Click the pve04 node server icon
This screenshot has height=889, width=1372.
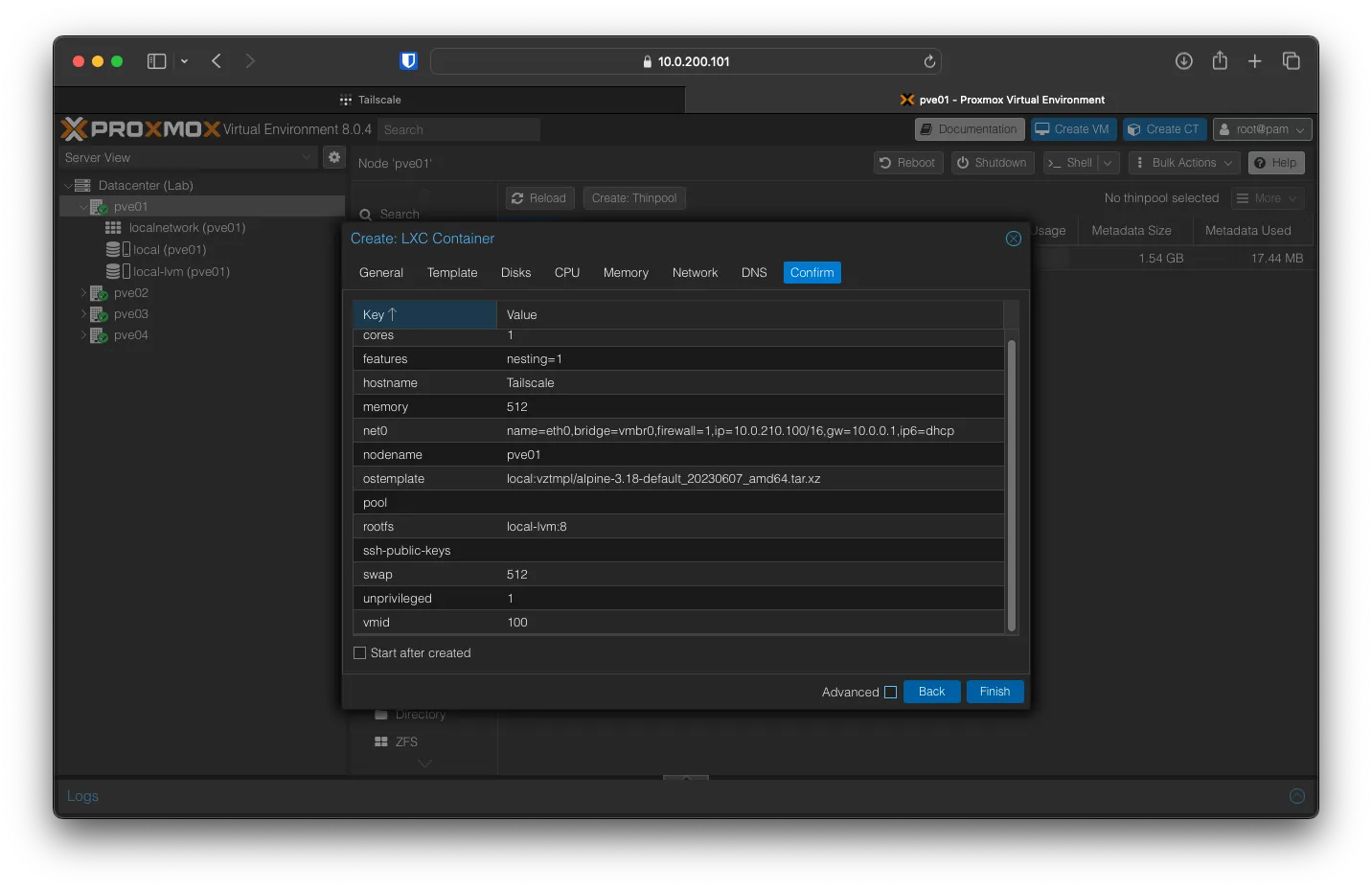[99, 335]
